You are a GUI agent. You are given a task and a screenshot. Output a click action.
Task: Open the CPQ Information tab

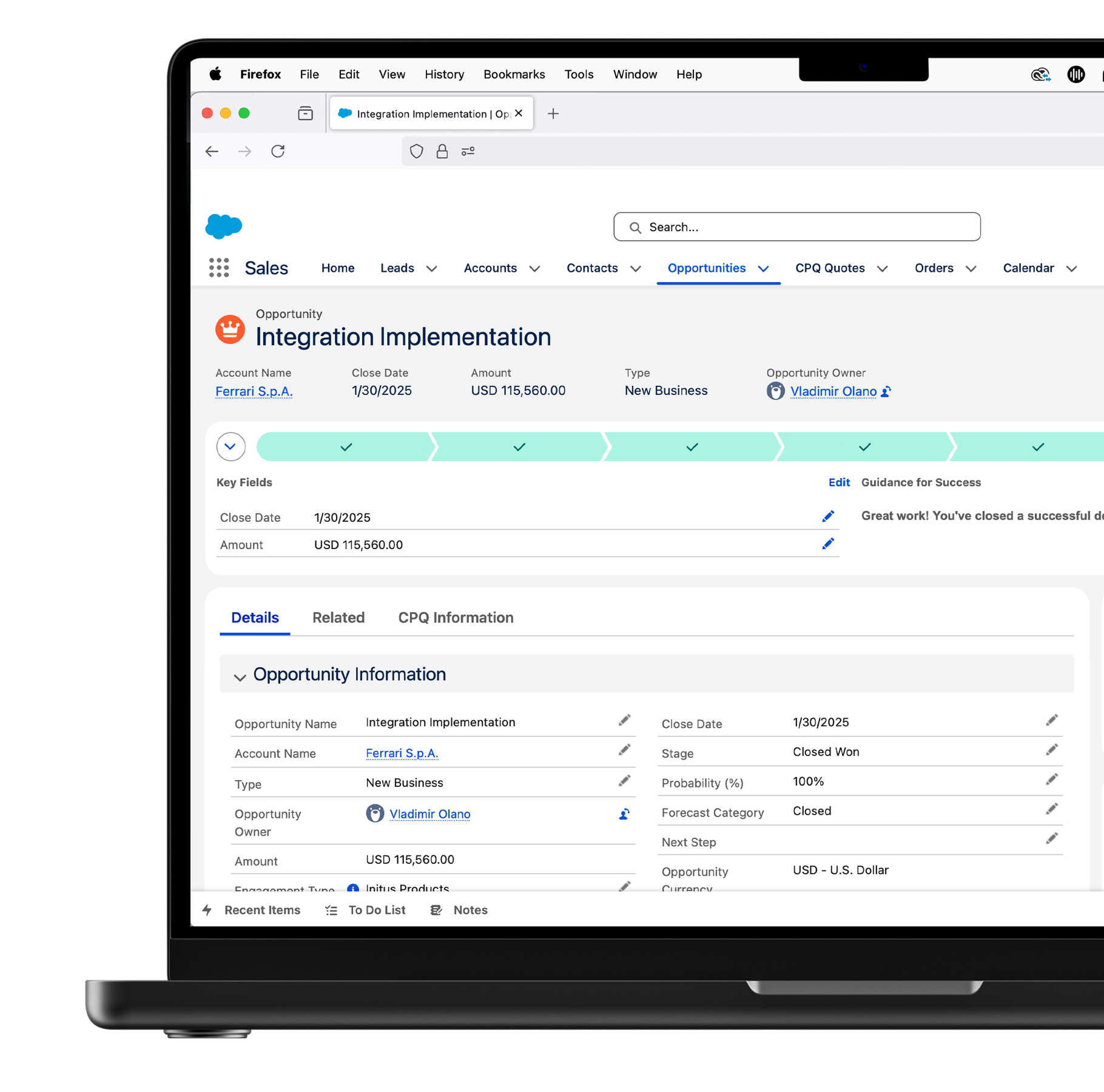click(455, 618)
